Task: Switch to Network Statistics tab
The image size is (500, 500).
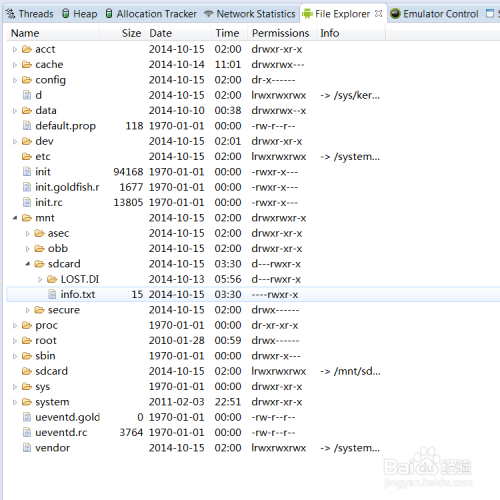Action: pyautogui.click(x=250, y=14)
